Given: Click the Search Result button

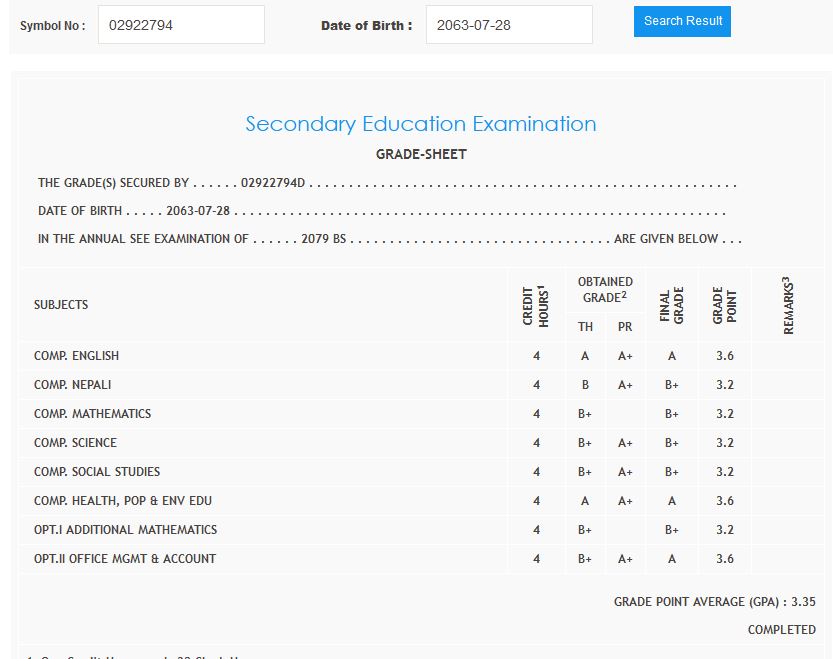Looking at the screenshot, I should click(x=682, y=21).
